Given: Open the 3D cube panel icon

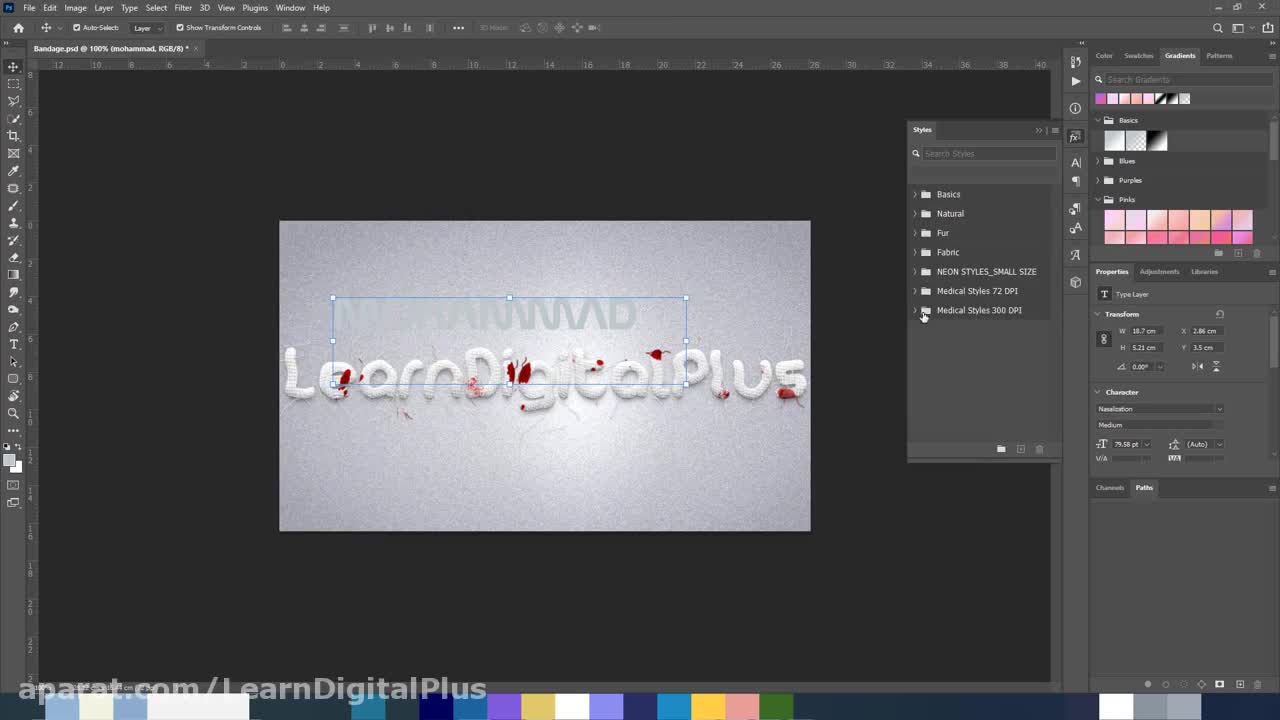Looking at the screenshot, I should click(1075, 282).
